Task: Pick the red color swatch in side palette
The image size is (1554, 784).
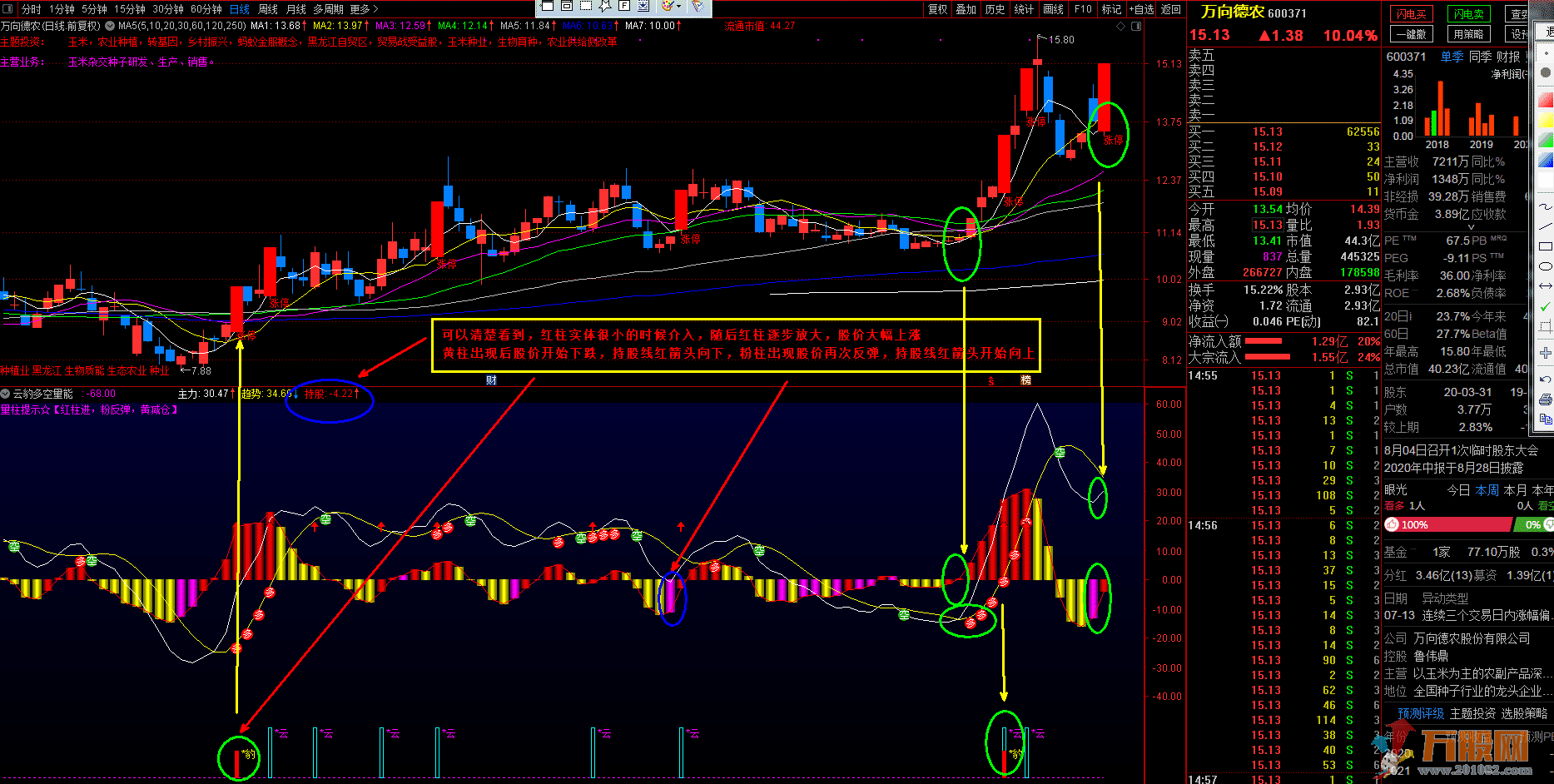Action: [1546, 98]
